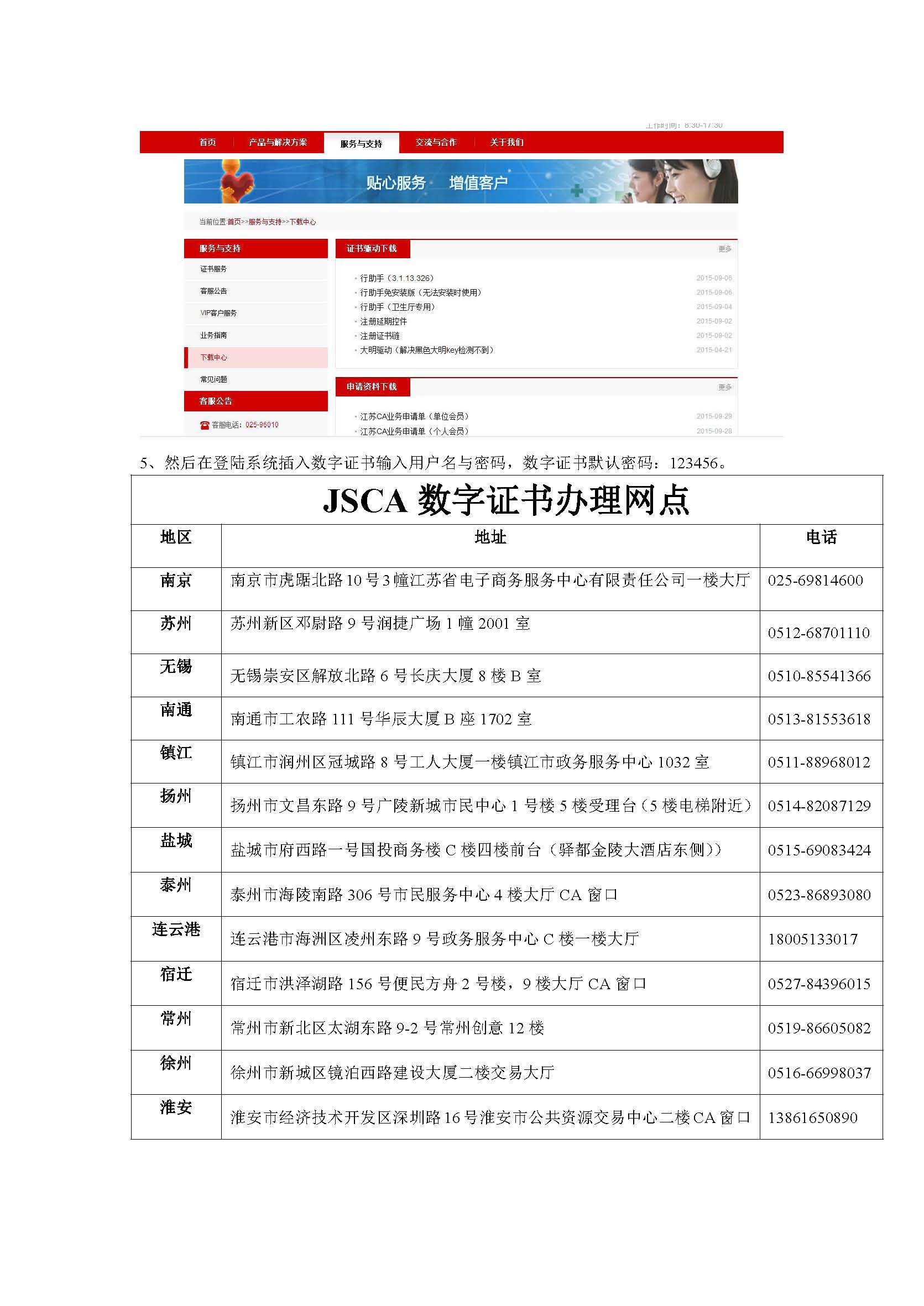Viewport: 924px width, 1306px height.
Task: Click 更多 in the 申请资料下载 section
Action: click(x=724, y=386)
